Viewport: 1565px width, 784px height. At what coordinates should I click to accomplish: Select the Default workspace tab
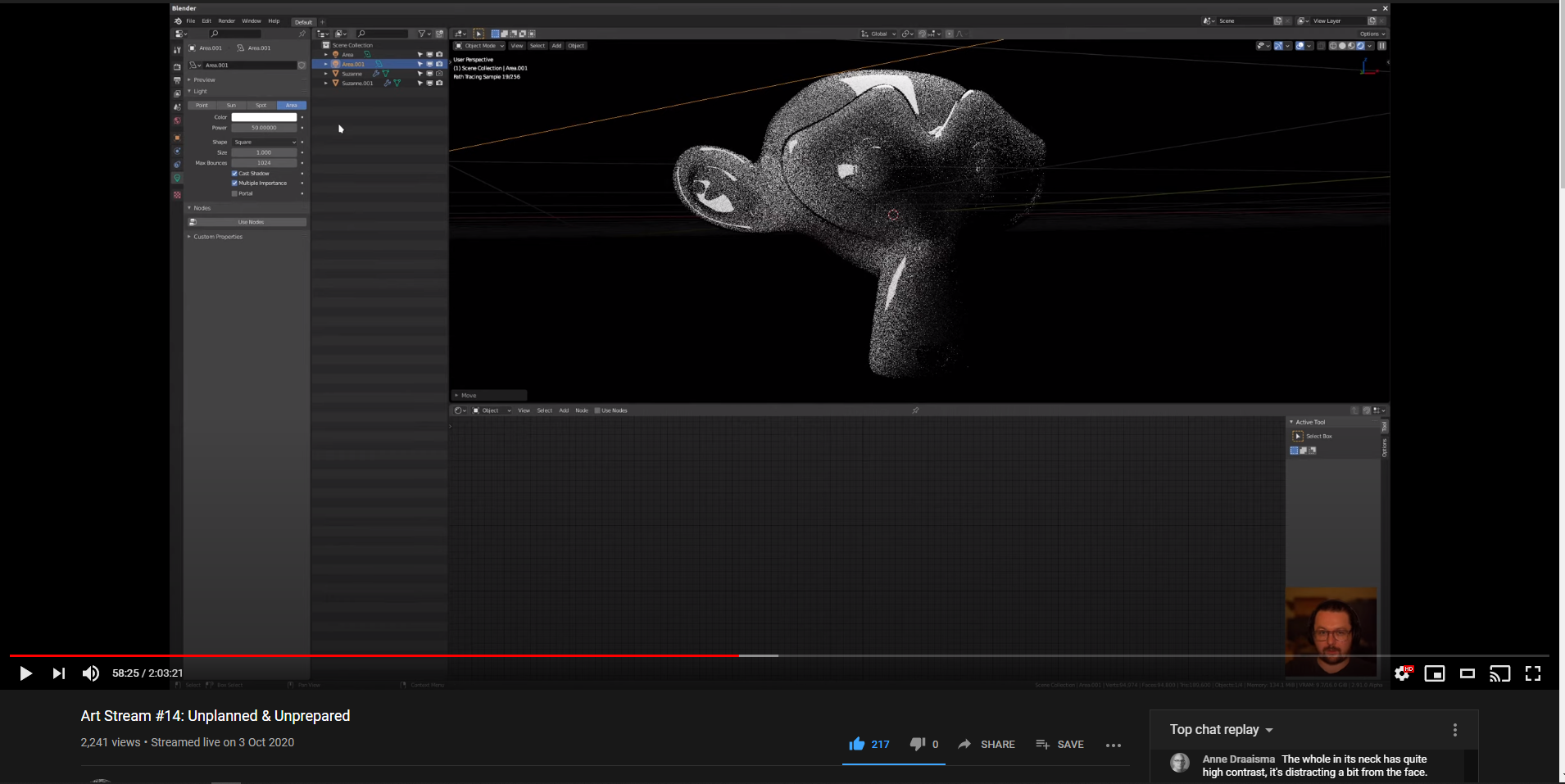(x=303, y=22)
